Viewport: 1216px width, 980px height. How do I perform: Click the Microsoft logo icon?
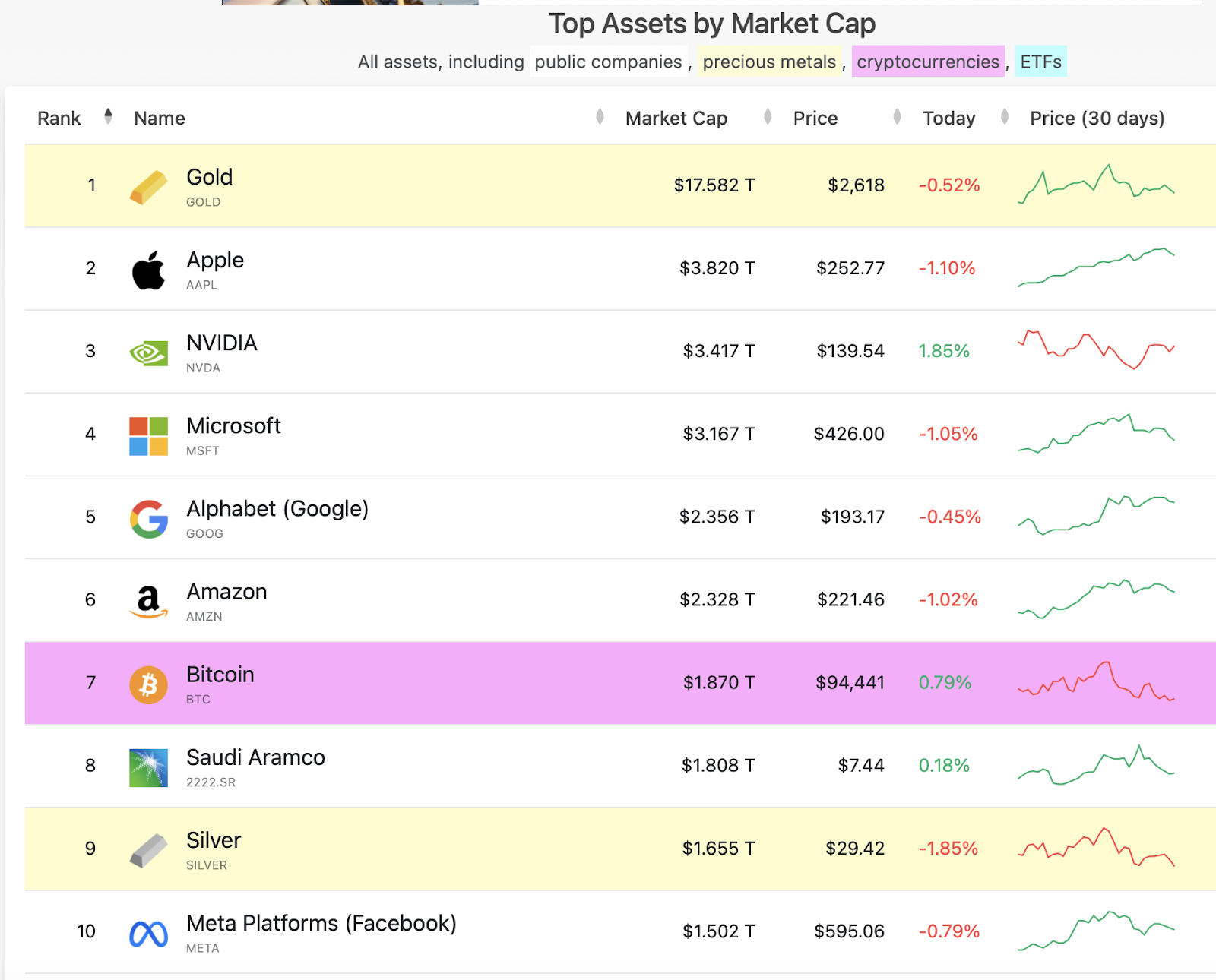[x=148, y=436]
